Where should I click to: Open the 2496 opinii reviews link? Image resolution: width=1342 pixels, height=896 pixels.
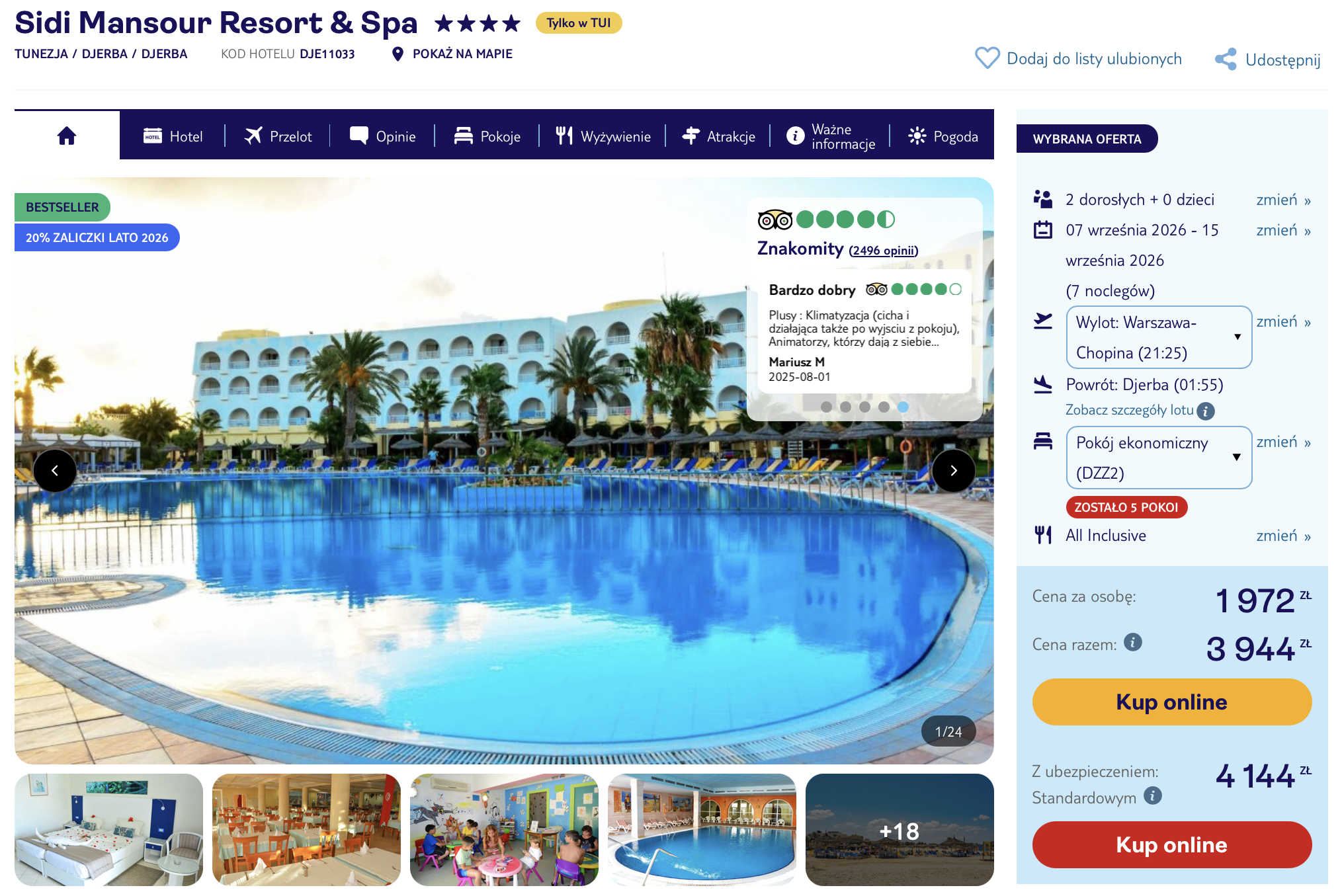(884, 251)
